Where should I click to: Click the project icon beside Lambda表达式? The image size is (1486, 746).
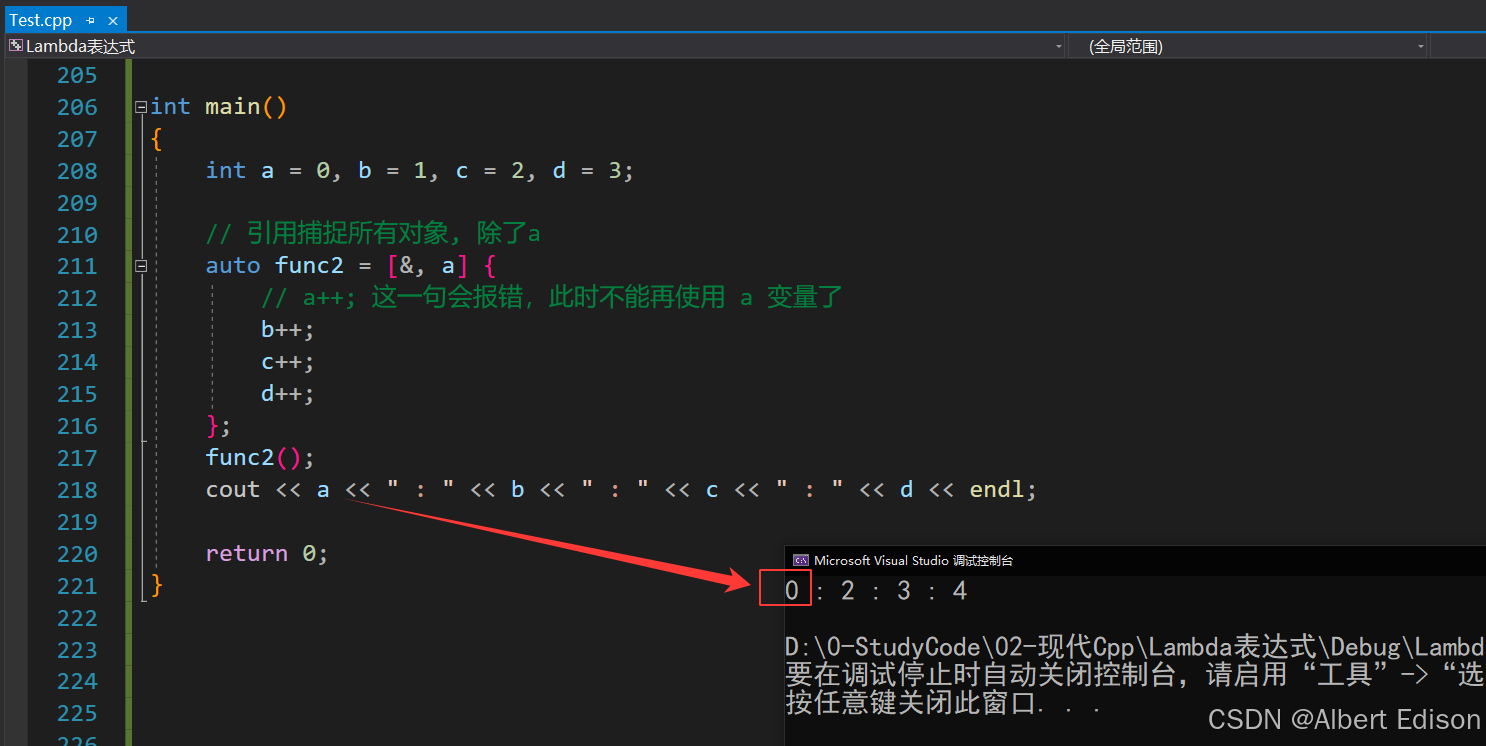(x=15, y=46)
